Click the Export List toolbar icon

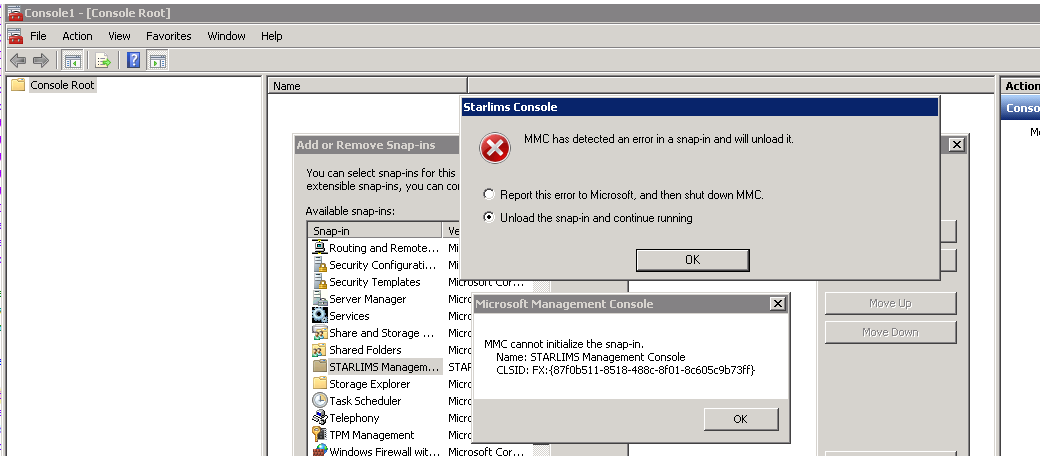click(103, 61)
